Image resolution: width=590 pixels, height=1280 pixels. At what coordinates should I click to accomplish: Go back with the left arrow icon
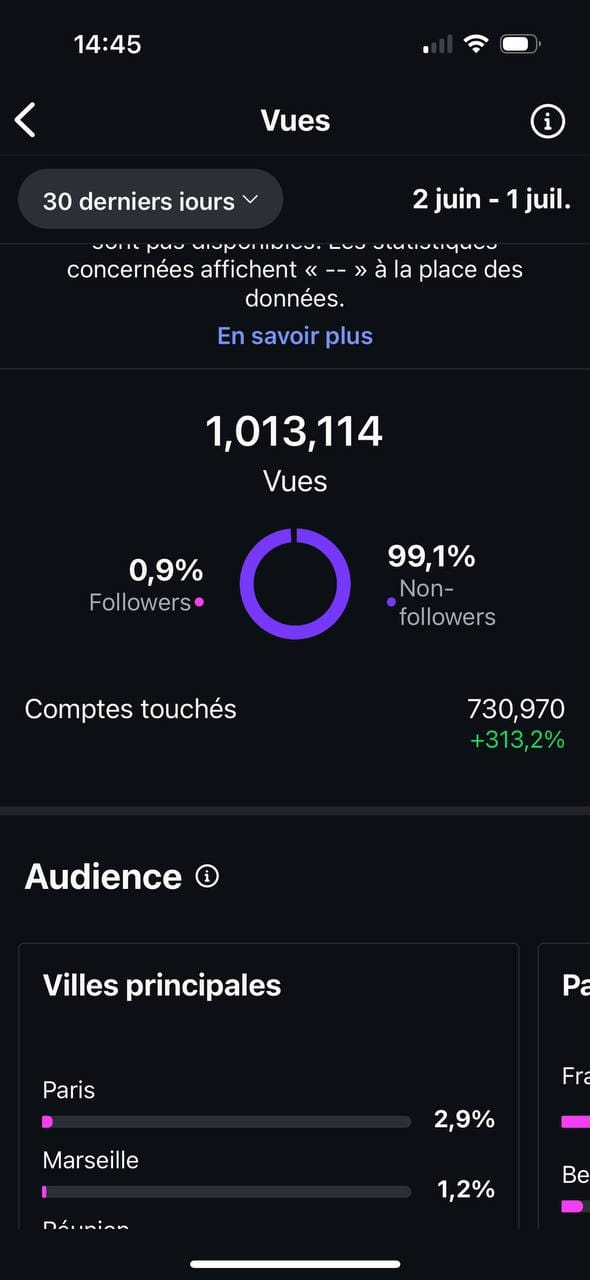point(25,121)
